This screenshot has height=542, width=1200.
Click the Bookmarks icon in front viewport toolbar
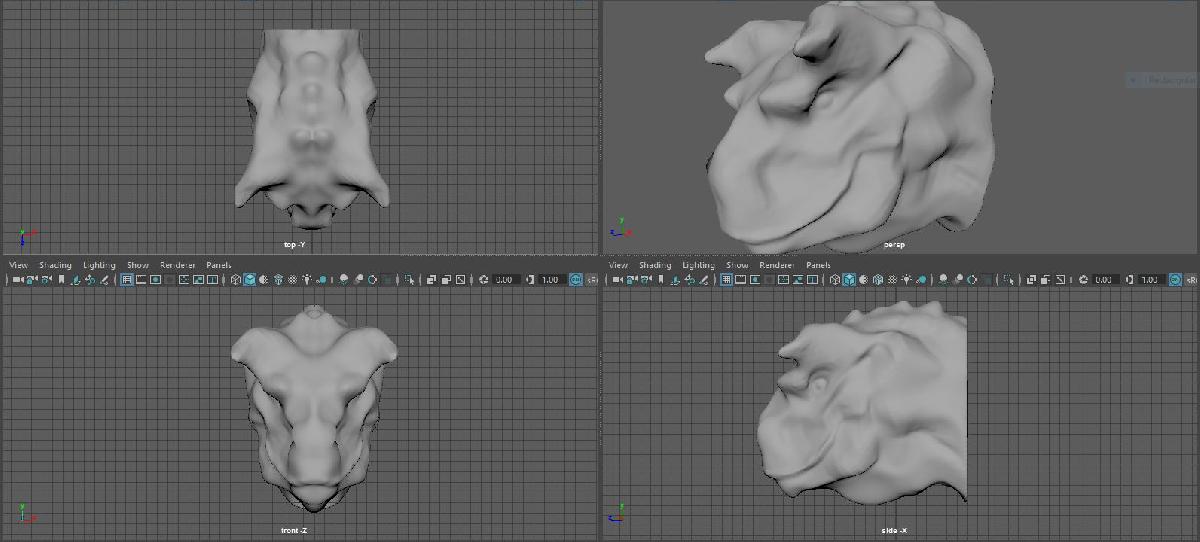coord(61,279)
